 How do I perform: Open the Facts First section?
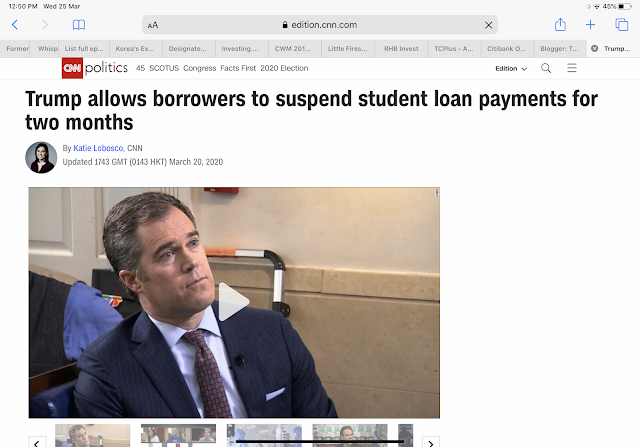[238, 68]
